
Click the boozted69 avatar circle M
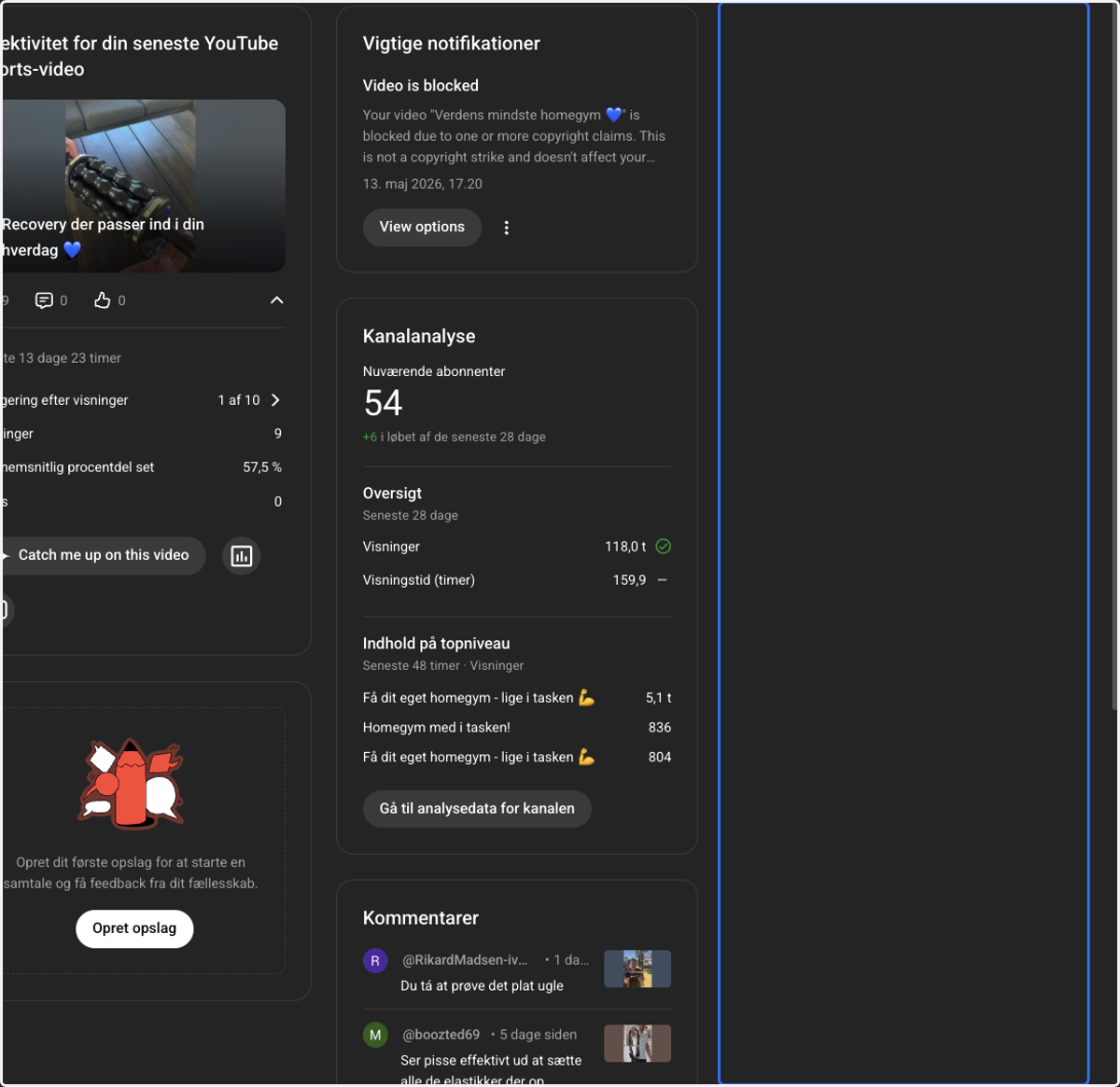[375, 1035]
